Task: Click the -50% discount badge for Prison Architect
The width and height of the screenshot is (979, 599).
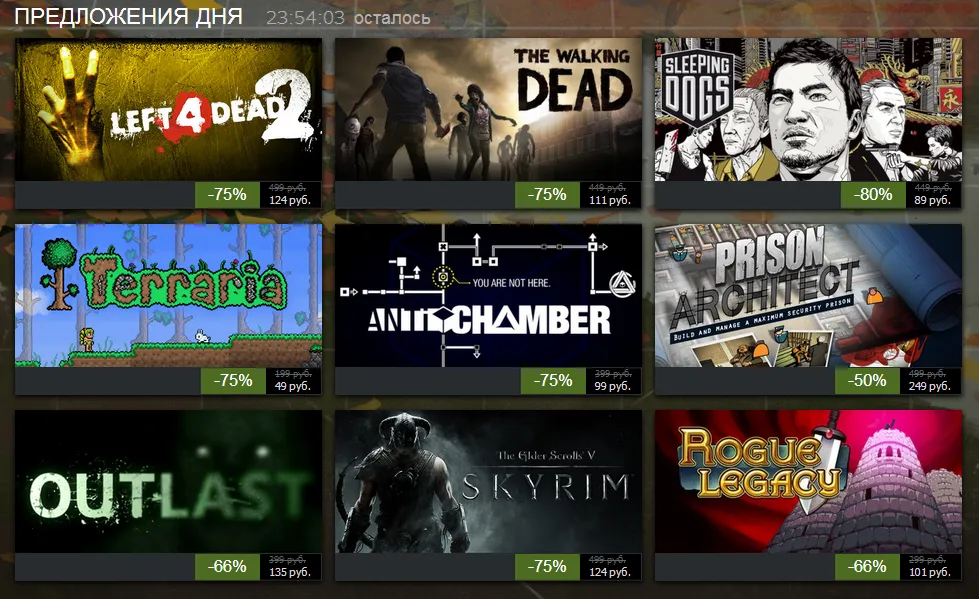Action: click(867, 380)
